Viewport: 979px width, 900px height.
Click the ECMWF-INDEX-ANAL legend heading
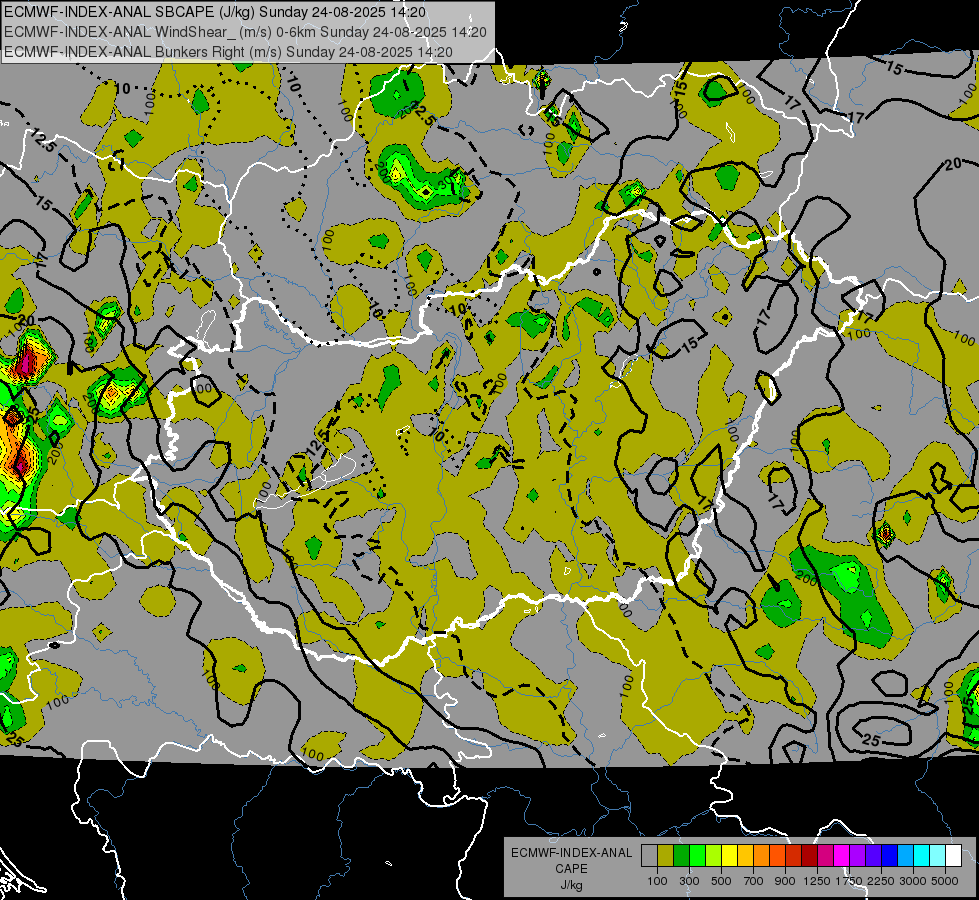tap(572, 853)
